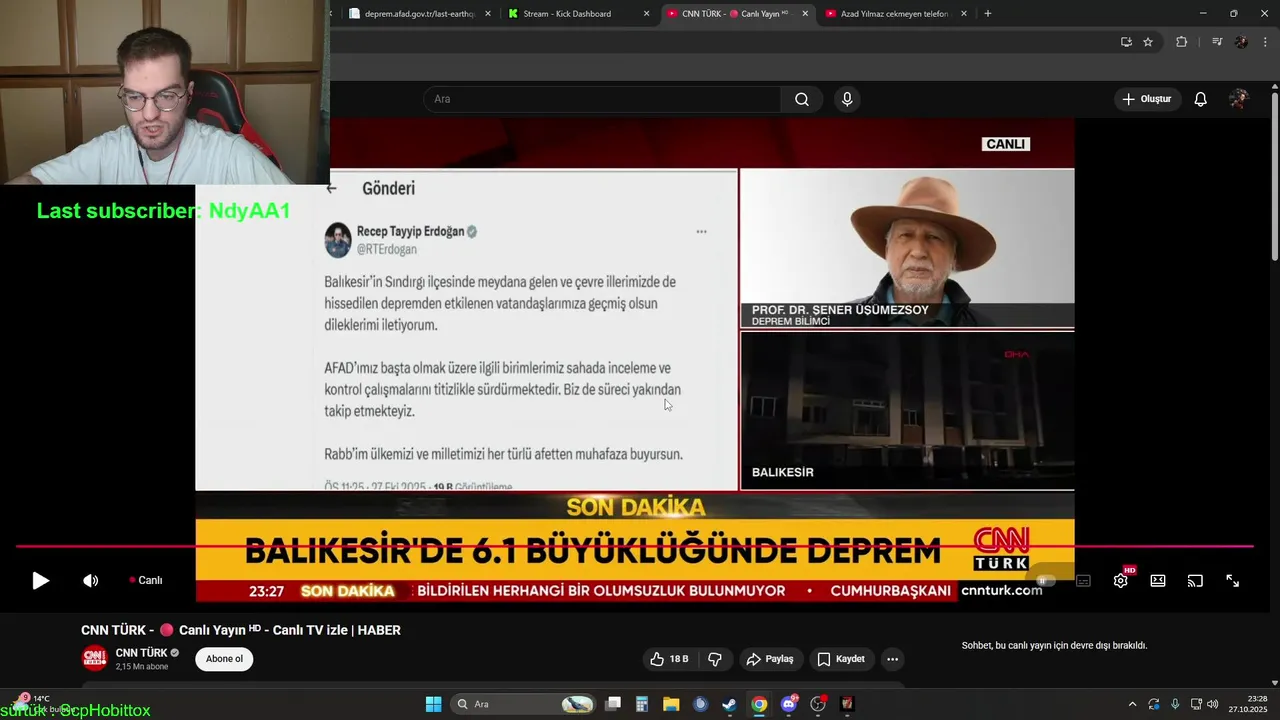Open the CNN TÜRK channel name link

click(x=141, y=653)
